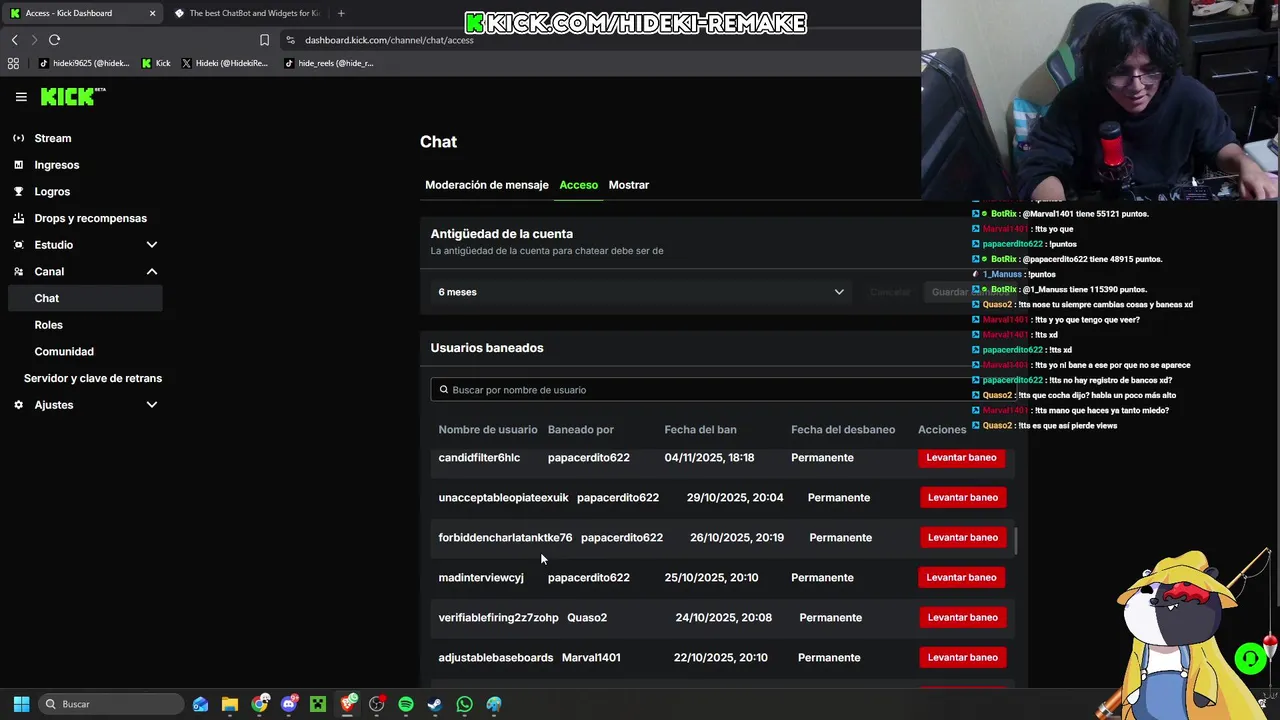This screenshot has height=720, width=1280.
Task: Lift ban for verifiablefiring2z7zohp
Action: coord(962,617)
